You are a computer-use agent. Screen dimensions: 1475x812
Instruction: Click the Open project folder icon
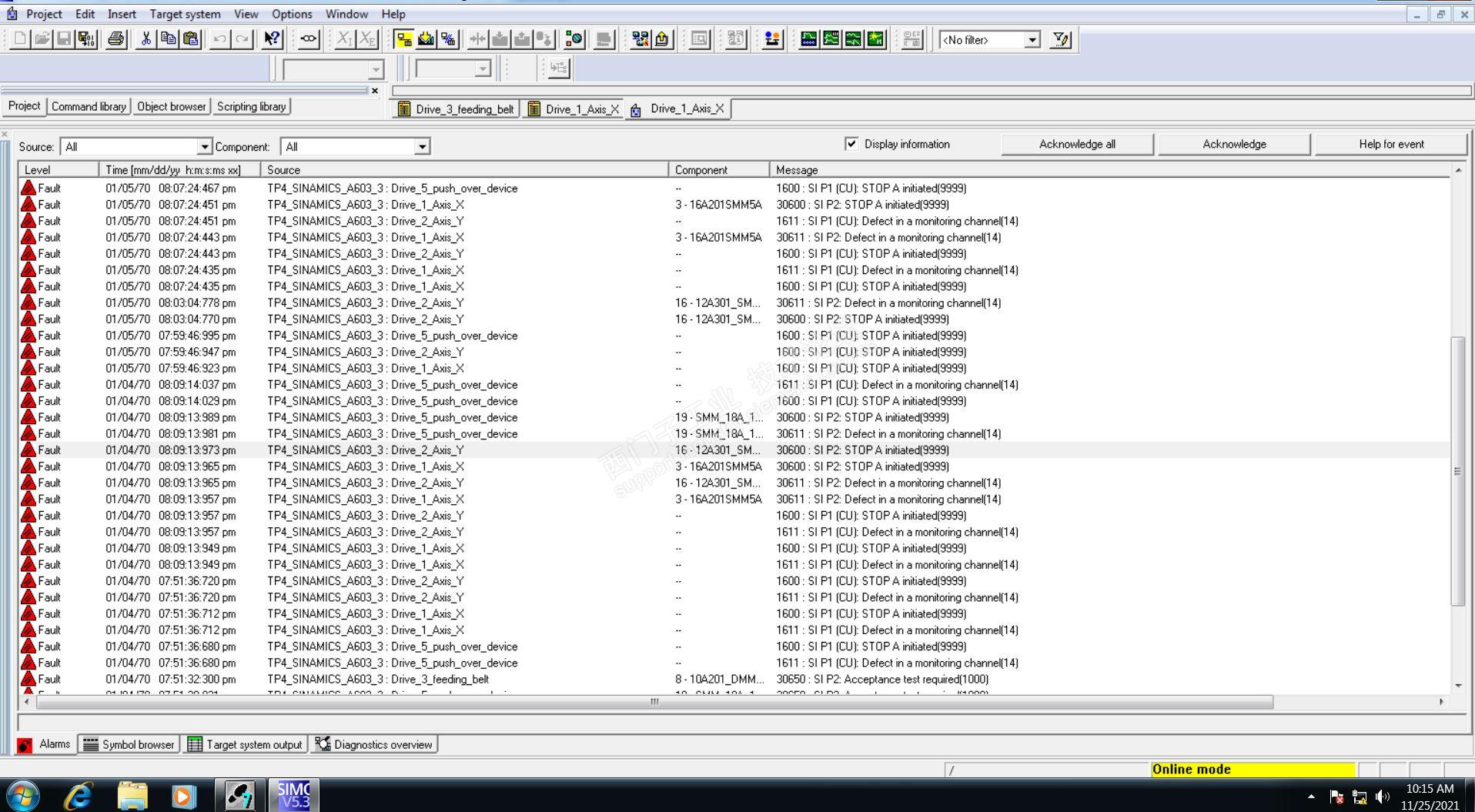pos(42,39)
